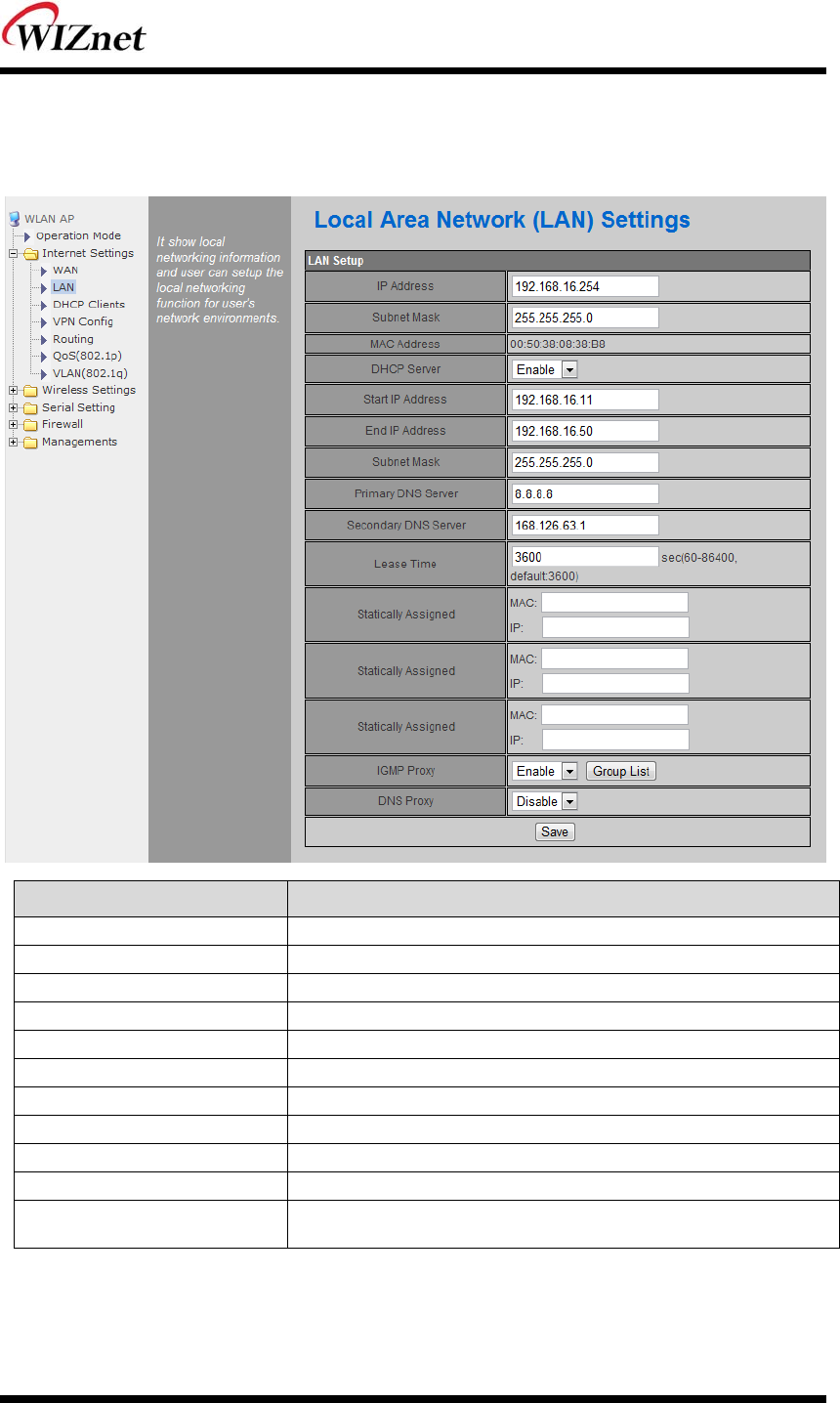Click the LAN Setup section header
Viewport: 840px width, 1403px height.
coord(558,261)
